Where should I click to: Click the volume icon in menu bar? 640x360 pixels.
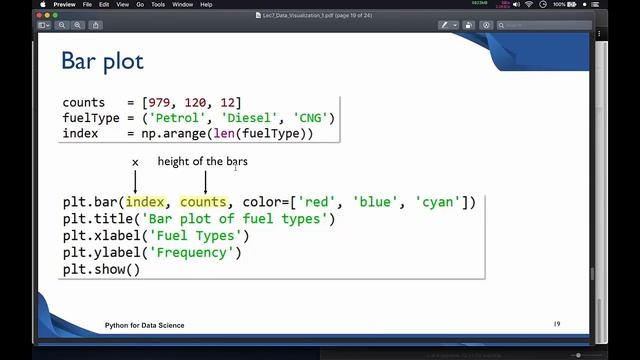516,4
